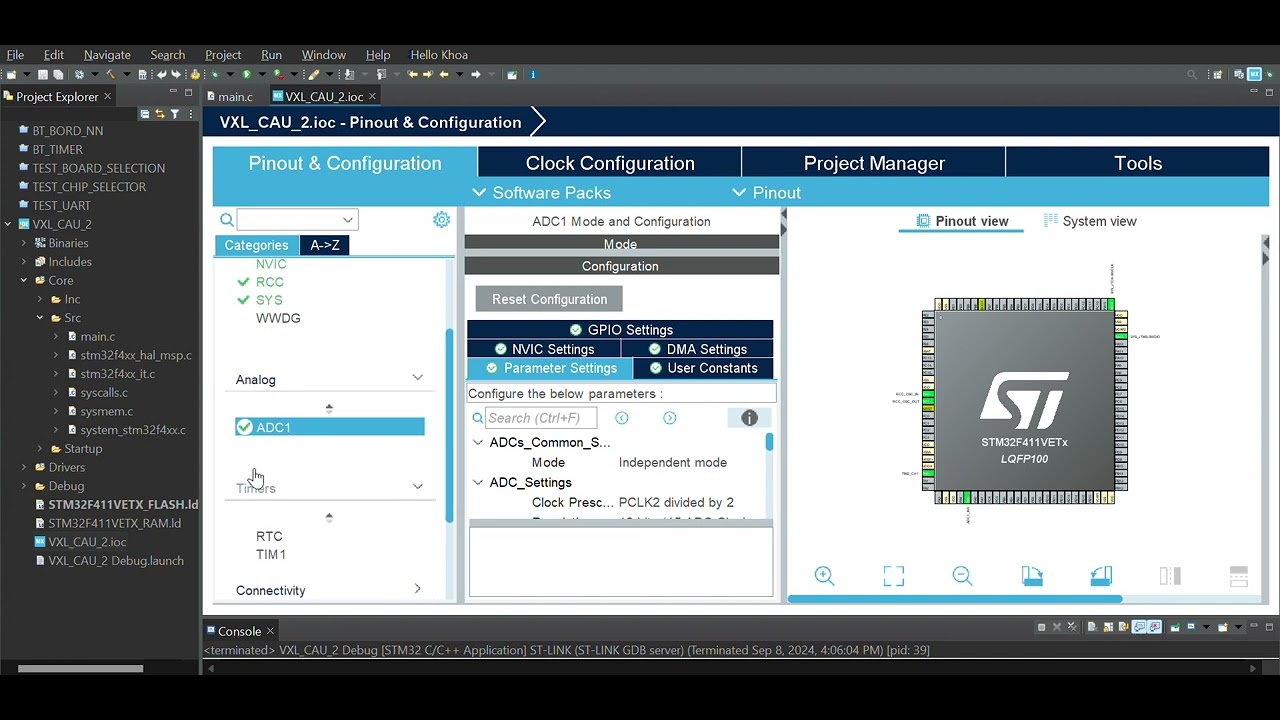Expand the Connectivity category

click(417, 589)
